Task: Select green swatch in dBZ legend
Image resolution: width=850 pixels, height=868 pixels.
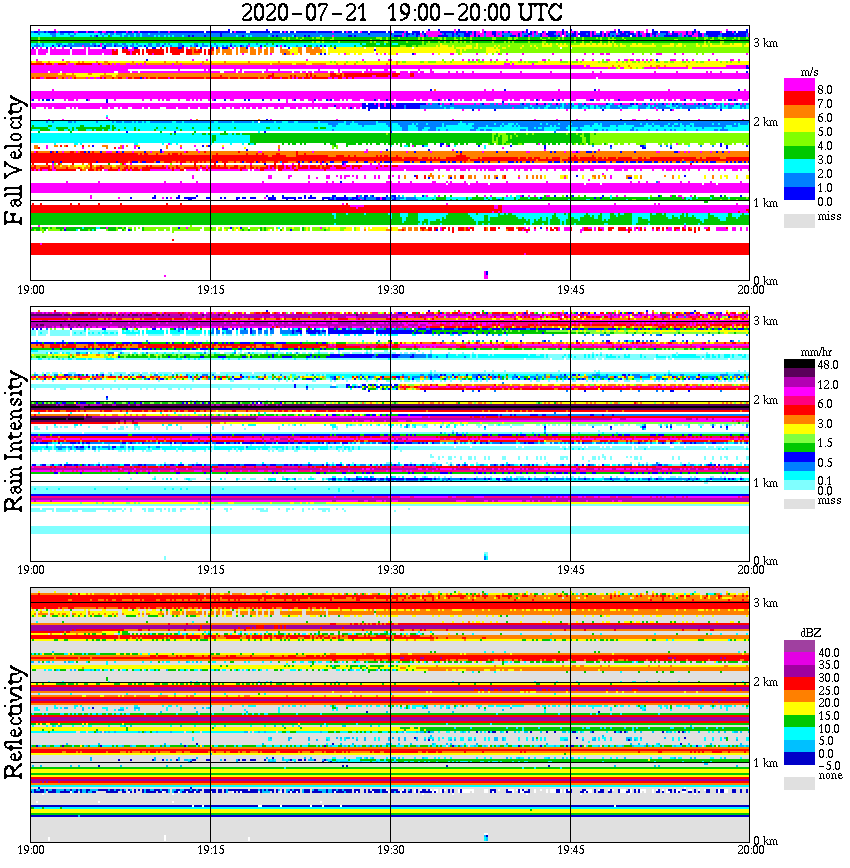Action: [800, 721]
